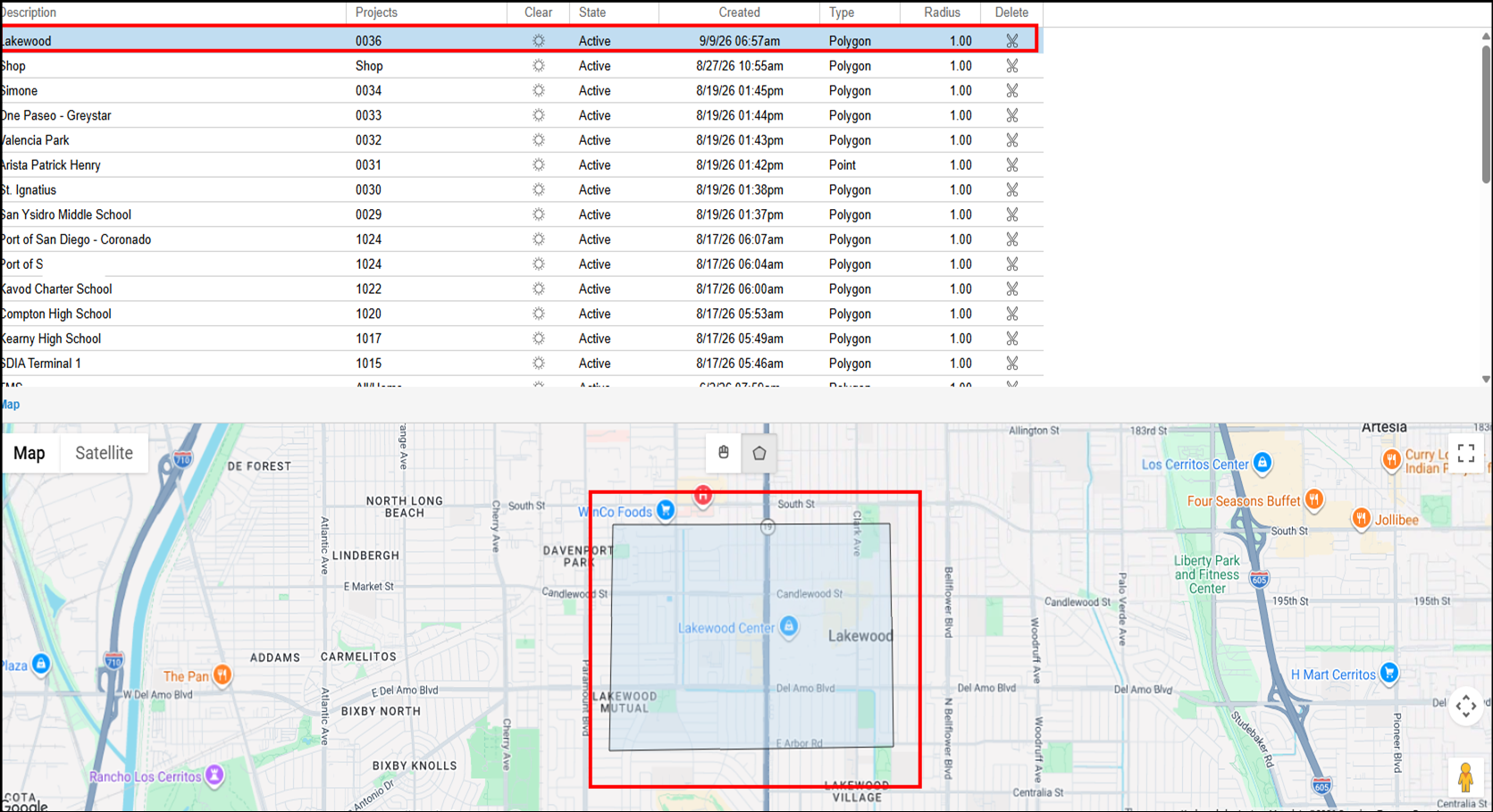Sort table by Created column header
The width and height of the screenshot is (1493, 812).
(739, 13)
